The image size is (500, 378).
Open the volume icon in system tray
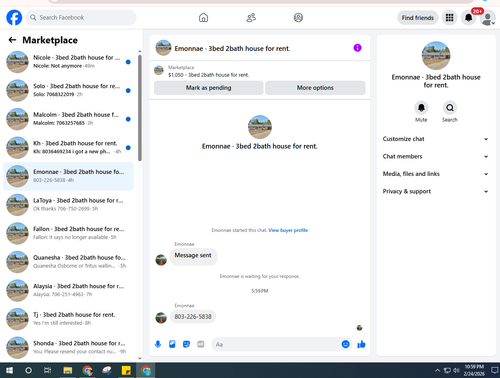[456, 370]
